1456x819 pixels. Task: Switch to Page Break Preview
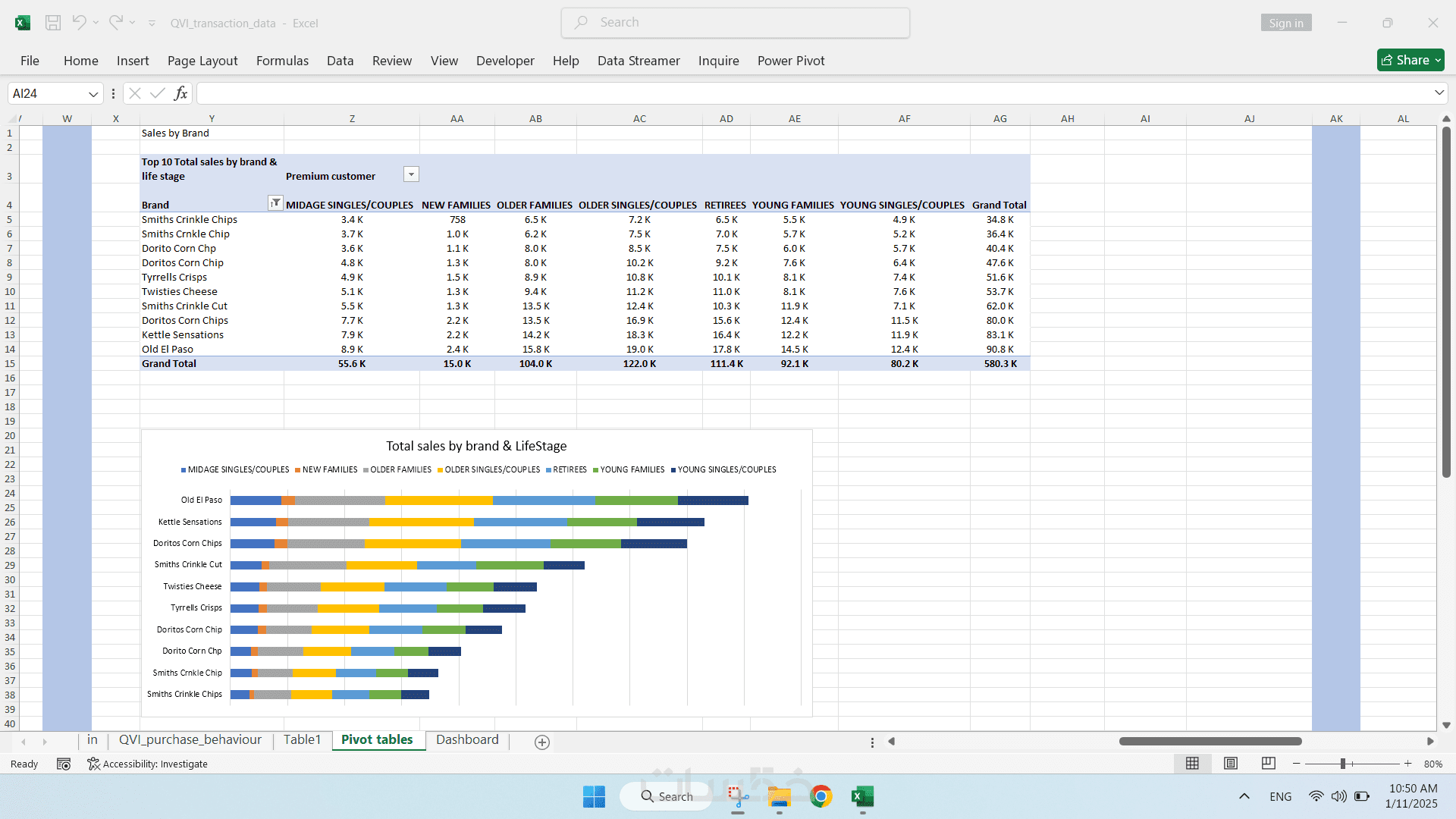pyautogui.click(x=1268, y=764)
